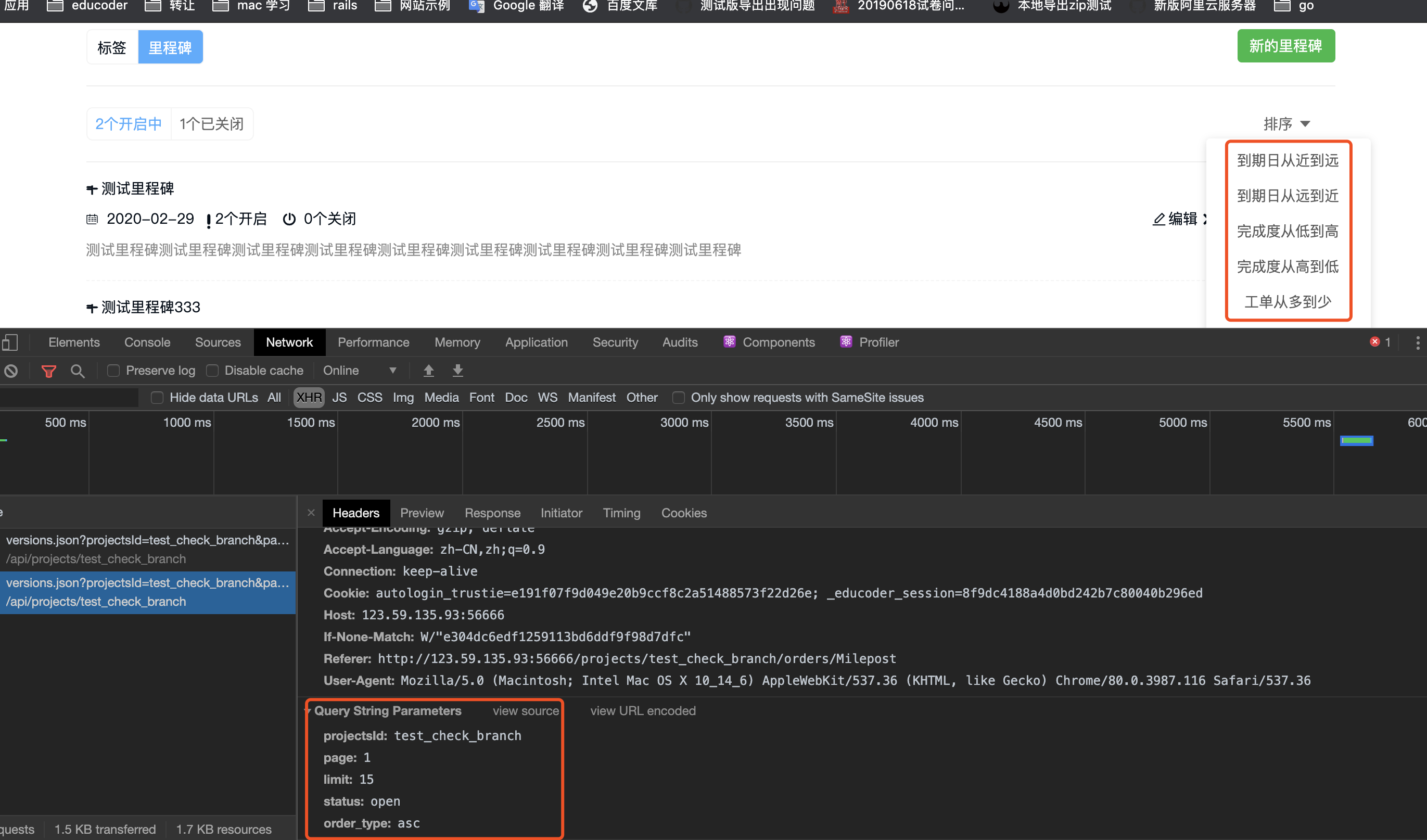Show 1个已关闭 milestones

(212, 123)
